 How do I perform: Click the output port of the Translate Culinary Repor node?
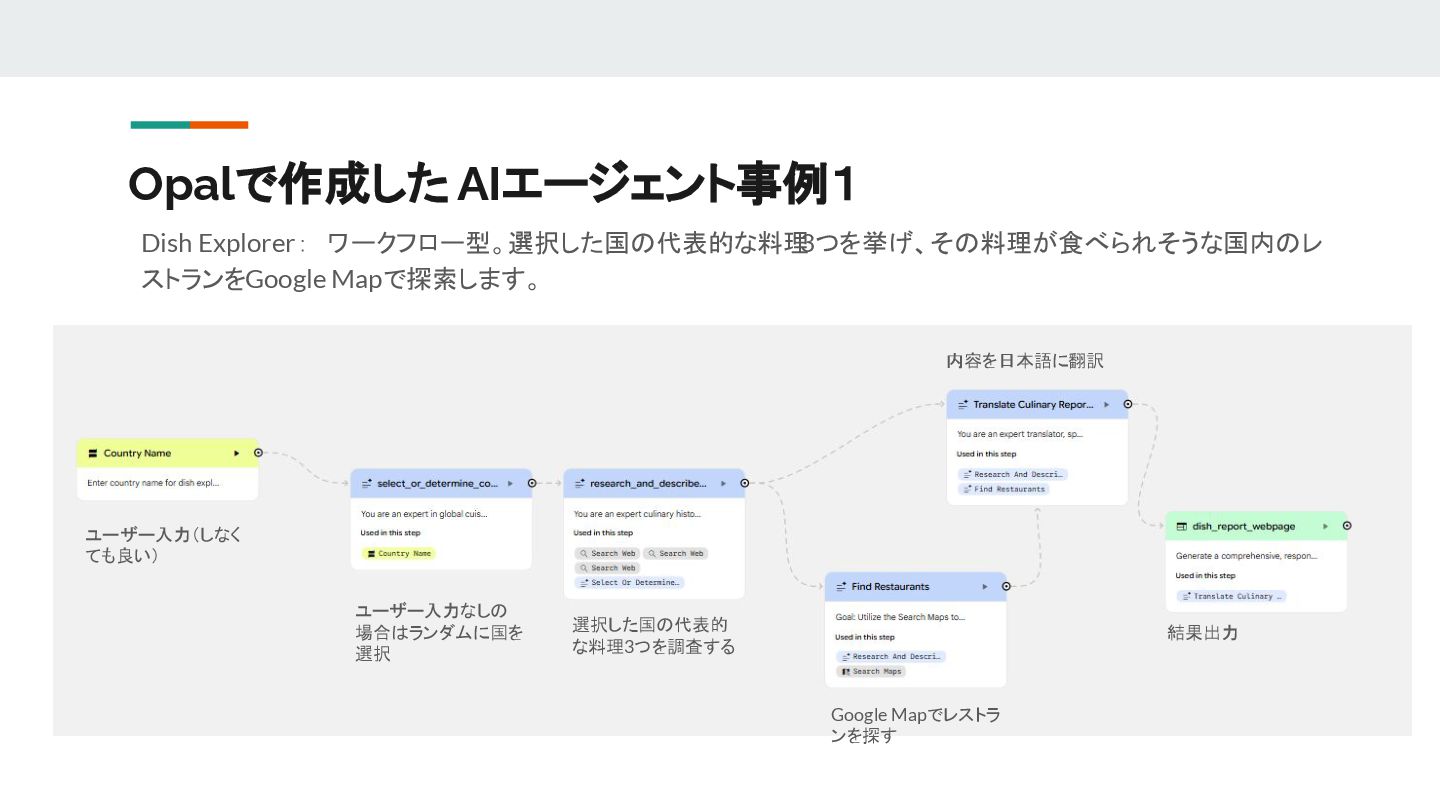pos(1127,405)
